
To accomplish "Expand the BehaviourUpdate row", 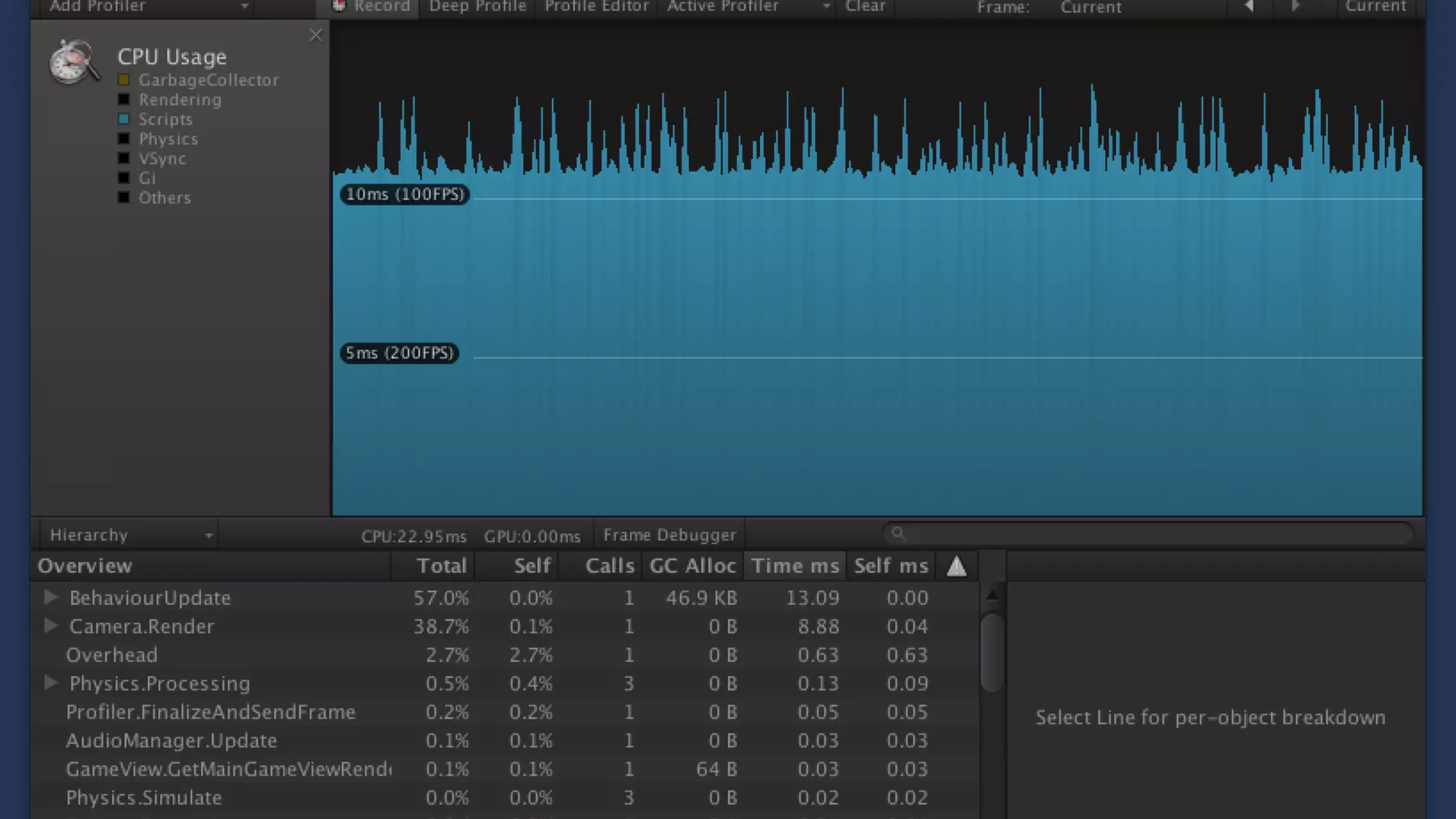I will [50, 597].
